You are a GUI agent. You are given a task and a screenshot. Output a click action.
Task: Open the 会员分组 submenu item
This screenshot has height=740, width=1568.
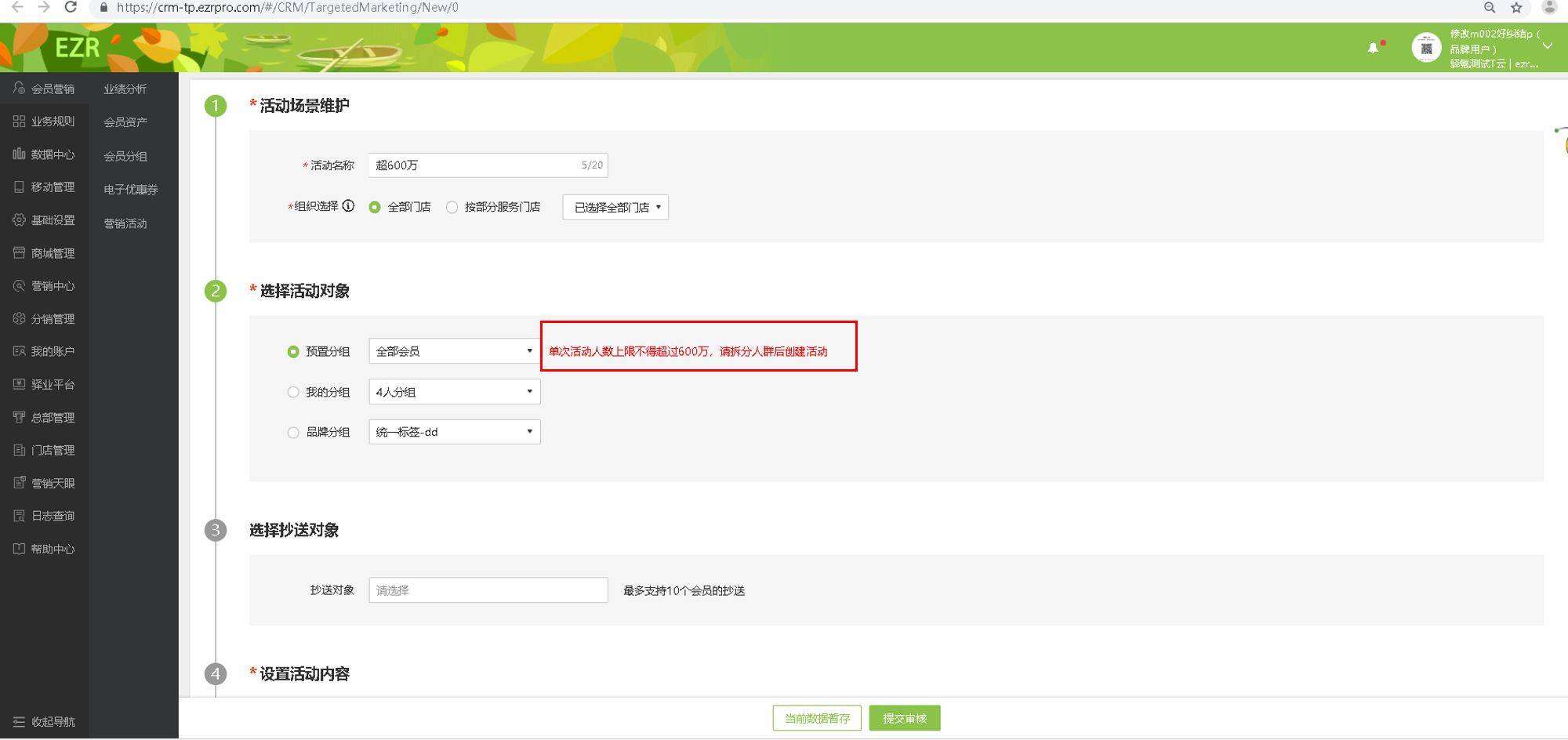coord(125,156)
